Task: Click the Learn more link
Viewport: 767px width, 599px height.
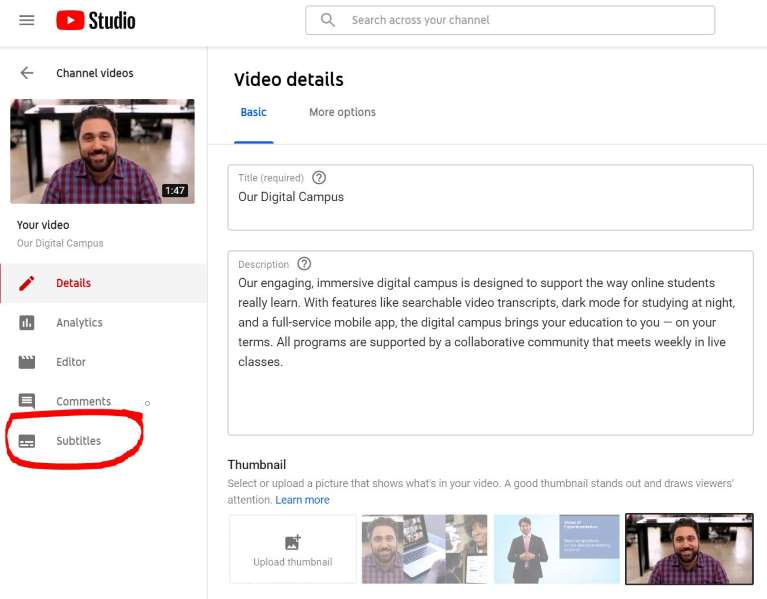Action: pyautogui.click(x=302, y=500)
